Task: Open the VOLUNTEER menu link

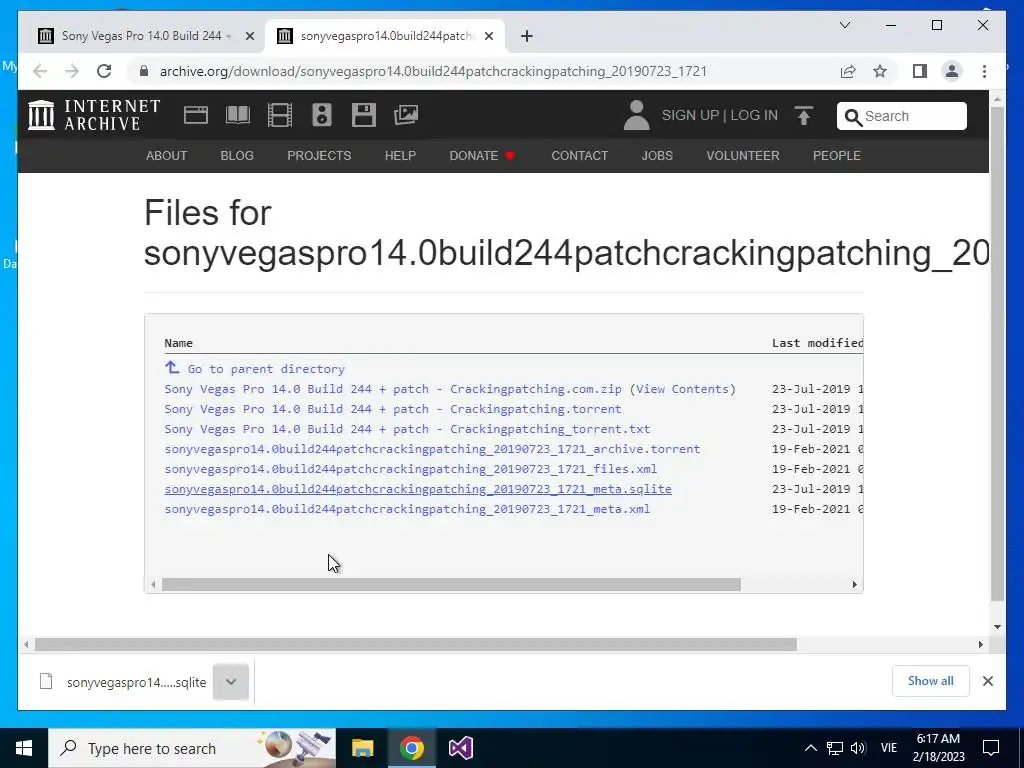Action: click(743, 155)
